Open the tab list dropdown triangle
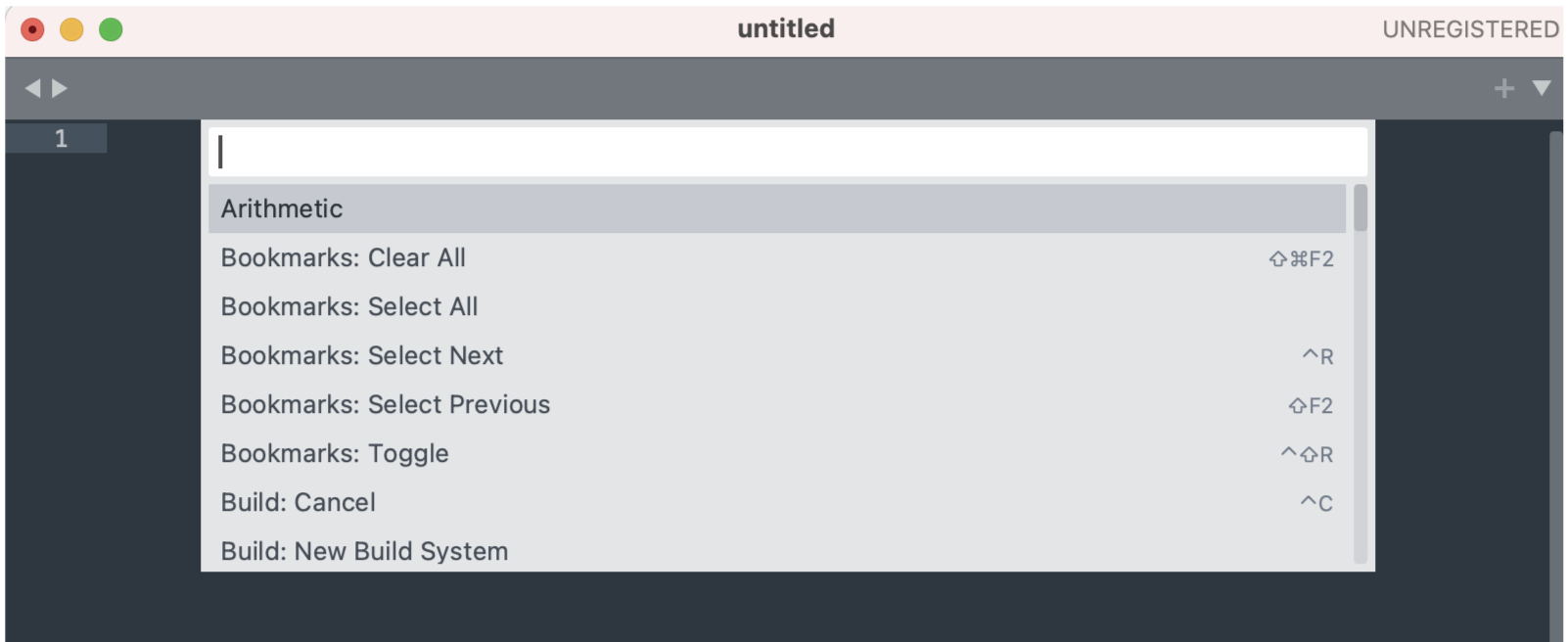Viewport: 1568px width, 642px height. click(1542, 88)
